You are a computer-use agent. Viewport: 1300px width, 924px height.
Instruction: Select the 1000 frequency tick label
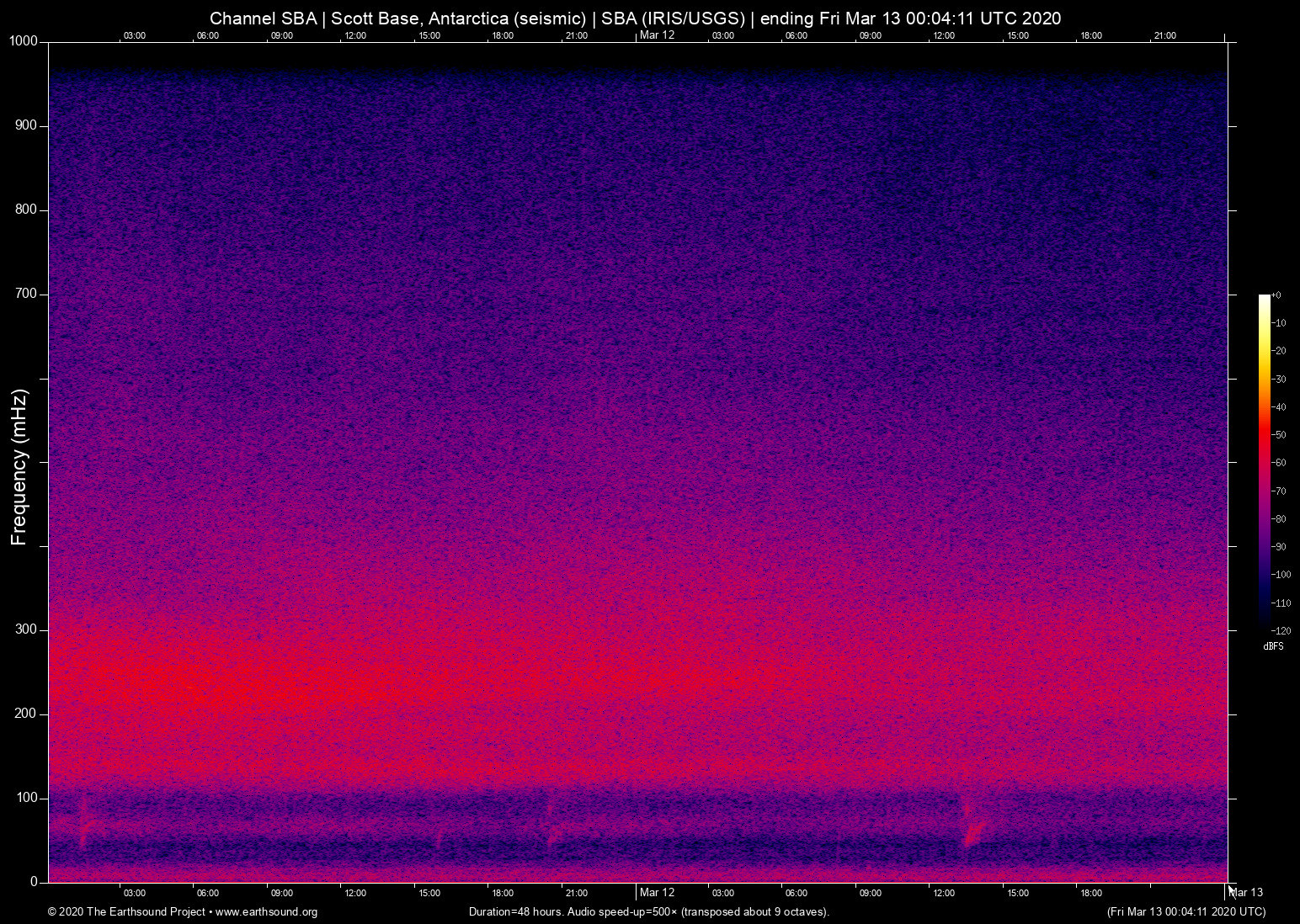[x=24, y=40]
